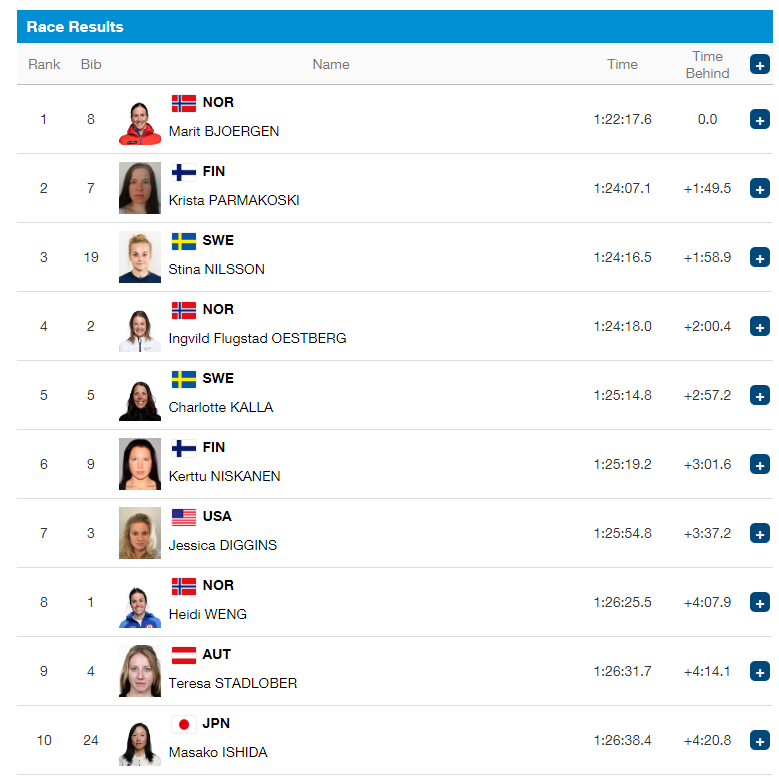The width and height of the screenshot is (779, 778).
Task: Click plus icon for Heidi WENG
Action: [759, 603]
